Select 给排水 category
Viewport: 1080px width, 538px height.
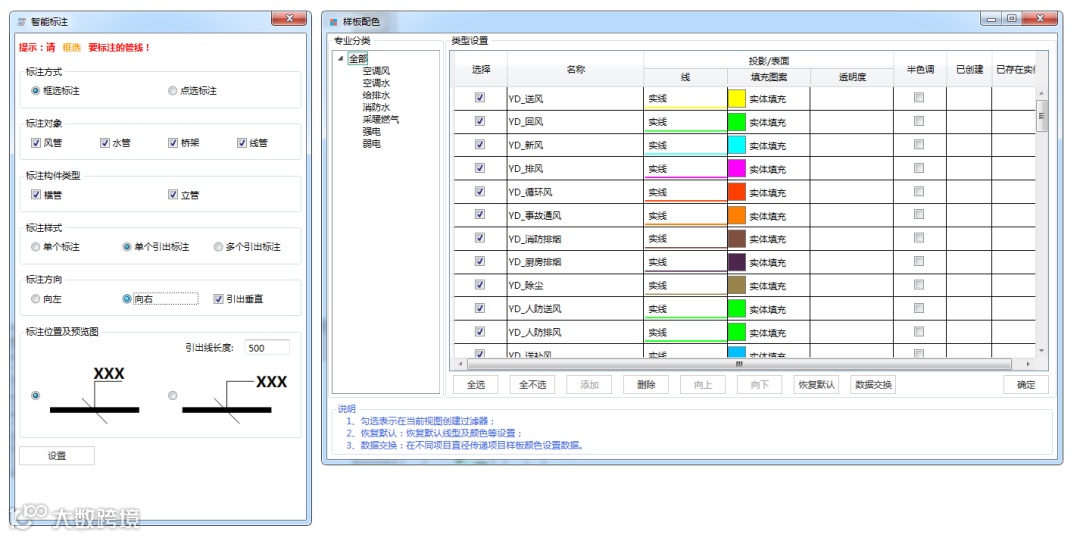[x=377, y=95]
